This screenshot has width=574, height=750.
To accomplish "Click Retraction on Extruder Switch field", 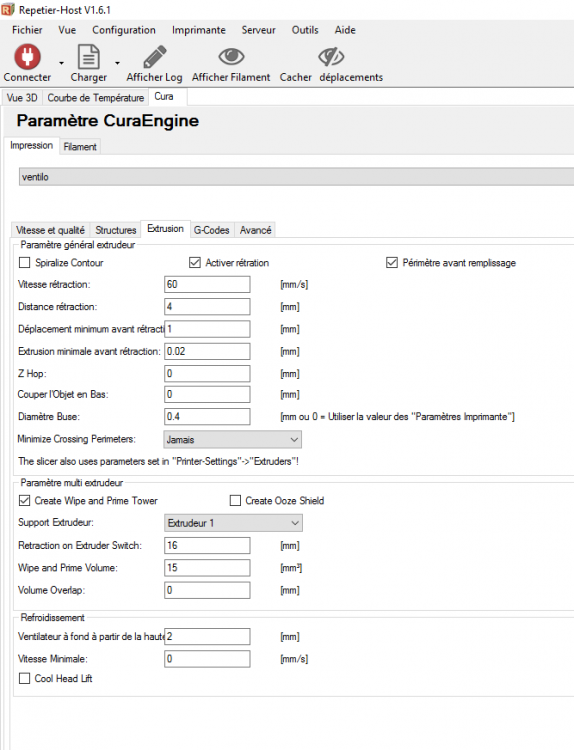I will pyautogui.click(x=207, y=545).
